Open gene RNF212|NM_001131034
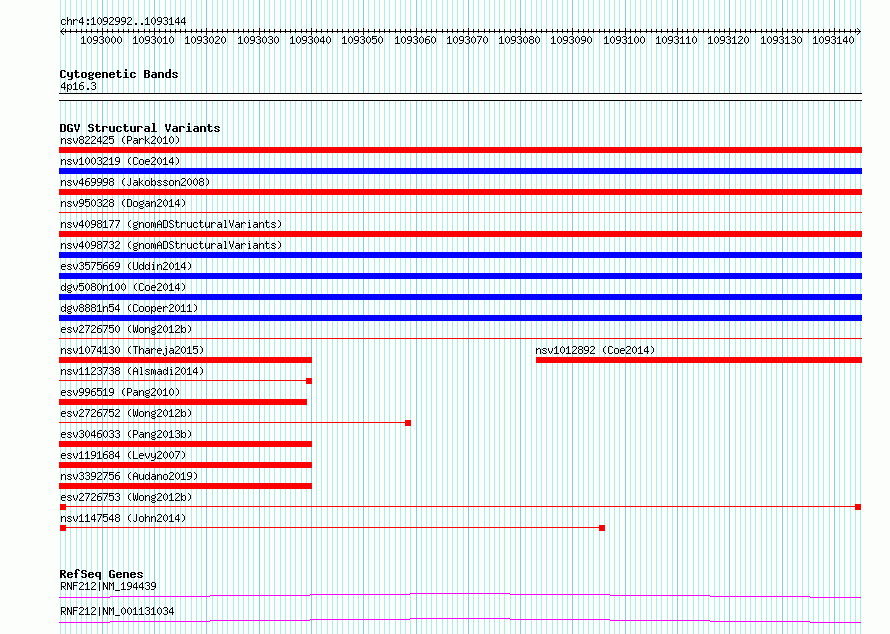 point(117,611)
